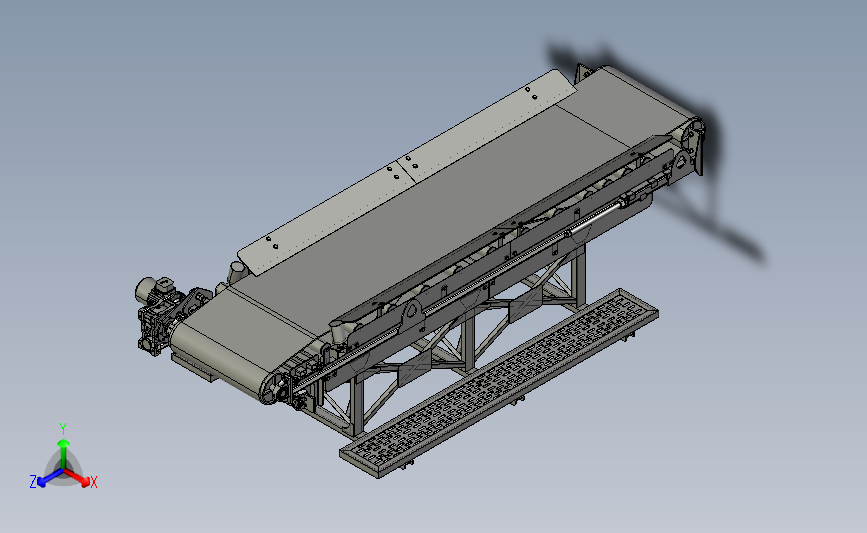Select the flat conveyor belt top surface
Viewport: 867px width, 533px height.
431,221
